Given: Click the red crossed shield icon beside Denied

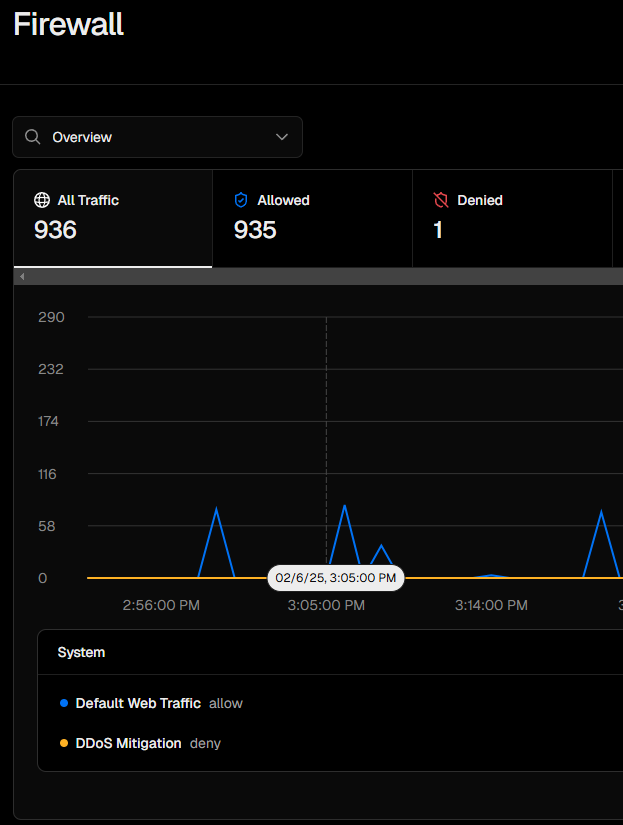Looking at the screenshot, I should click(441, 200).
